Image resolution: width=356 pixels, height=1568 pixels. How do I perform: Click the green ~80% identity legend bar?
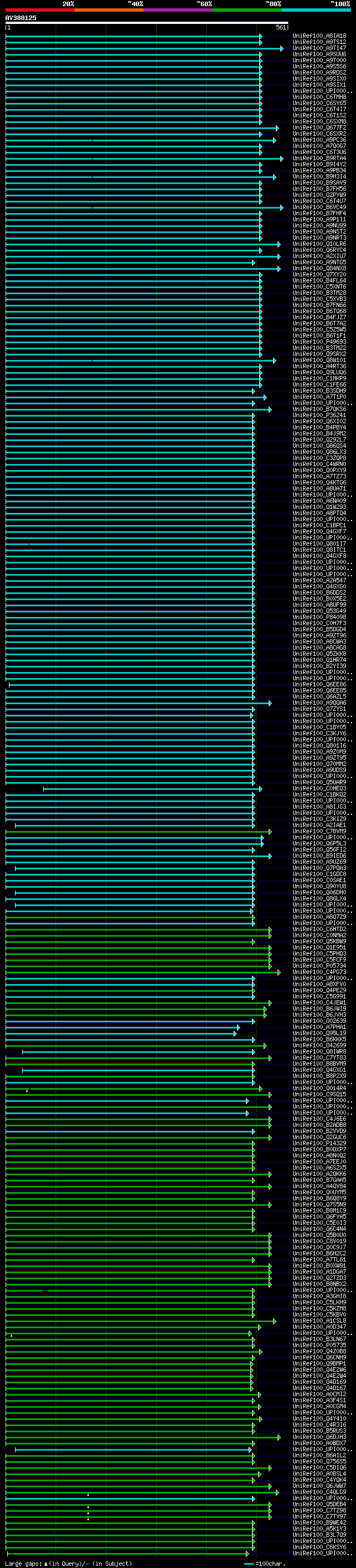pyautogui.click(x=247, y=10)
